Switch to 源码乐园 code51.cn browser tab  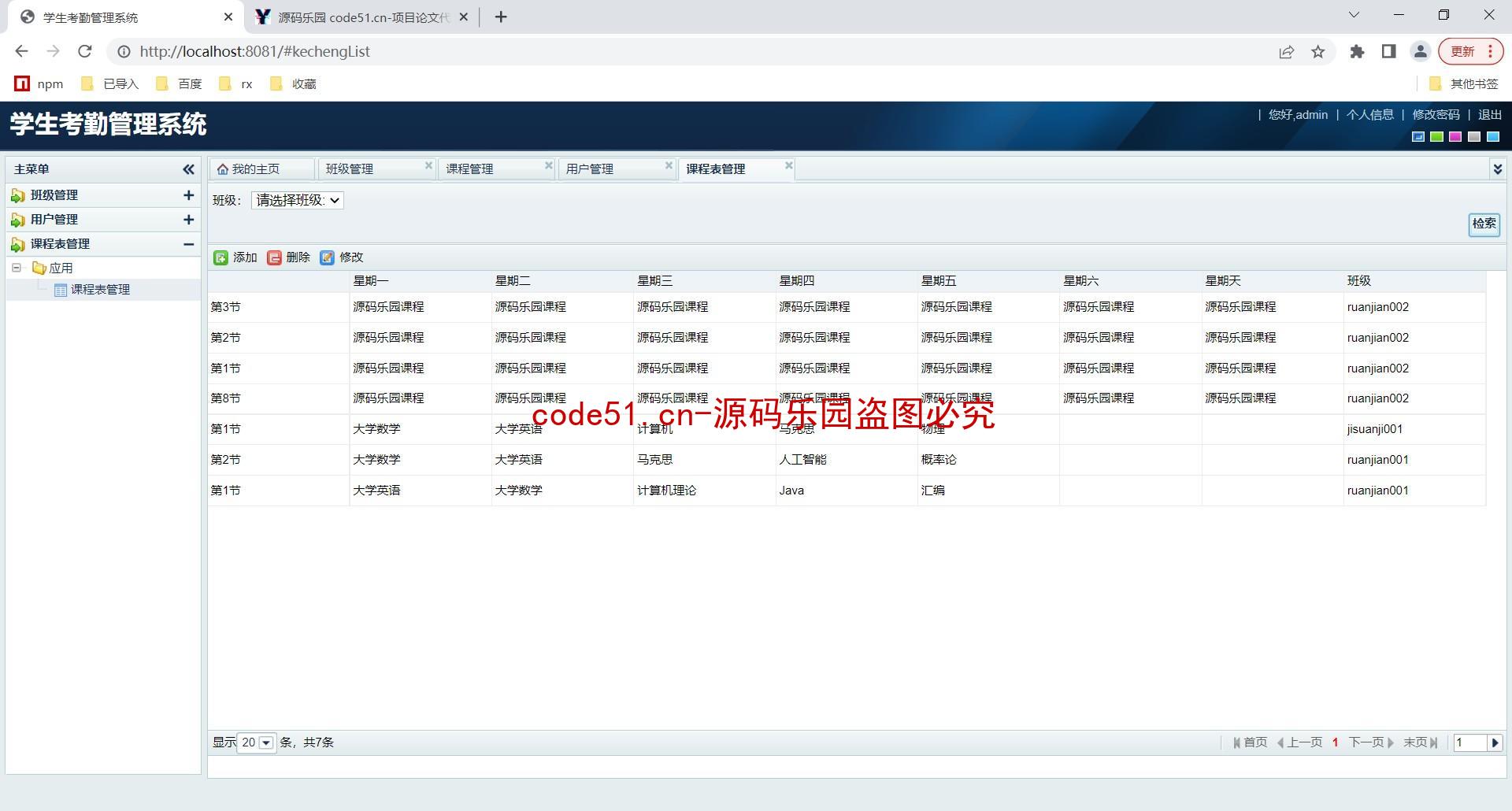click(362, 17)
